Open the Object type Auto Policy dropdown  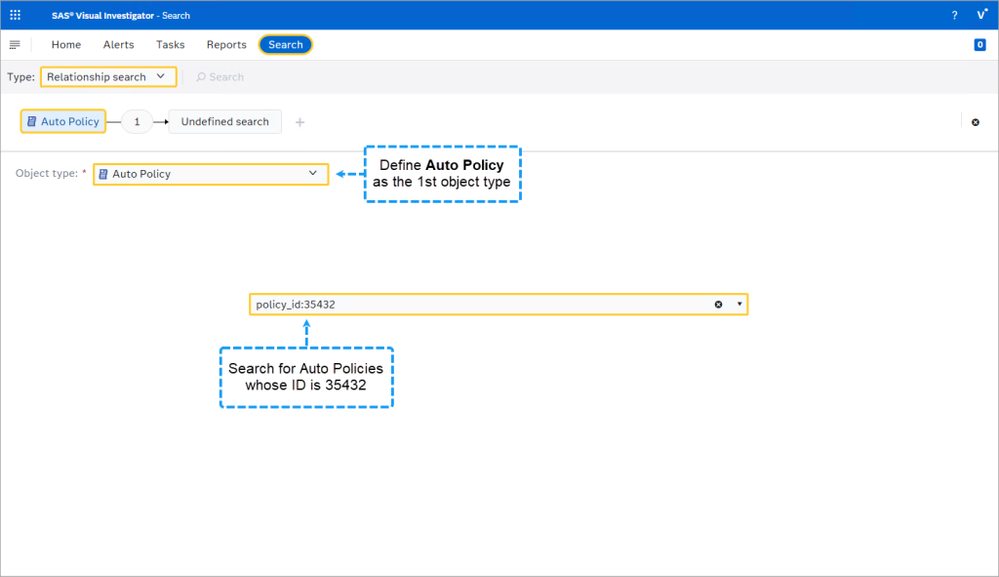click(x=211, y=174)
